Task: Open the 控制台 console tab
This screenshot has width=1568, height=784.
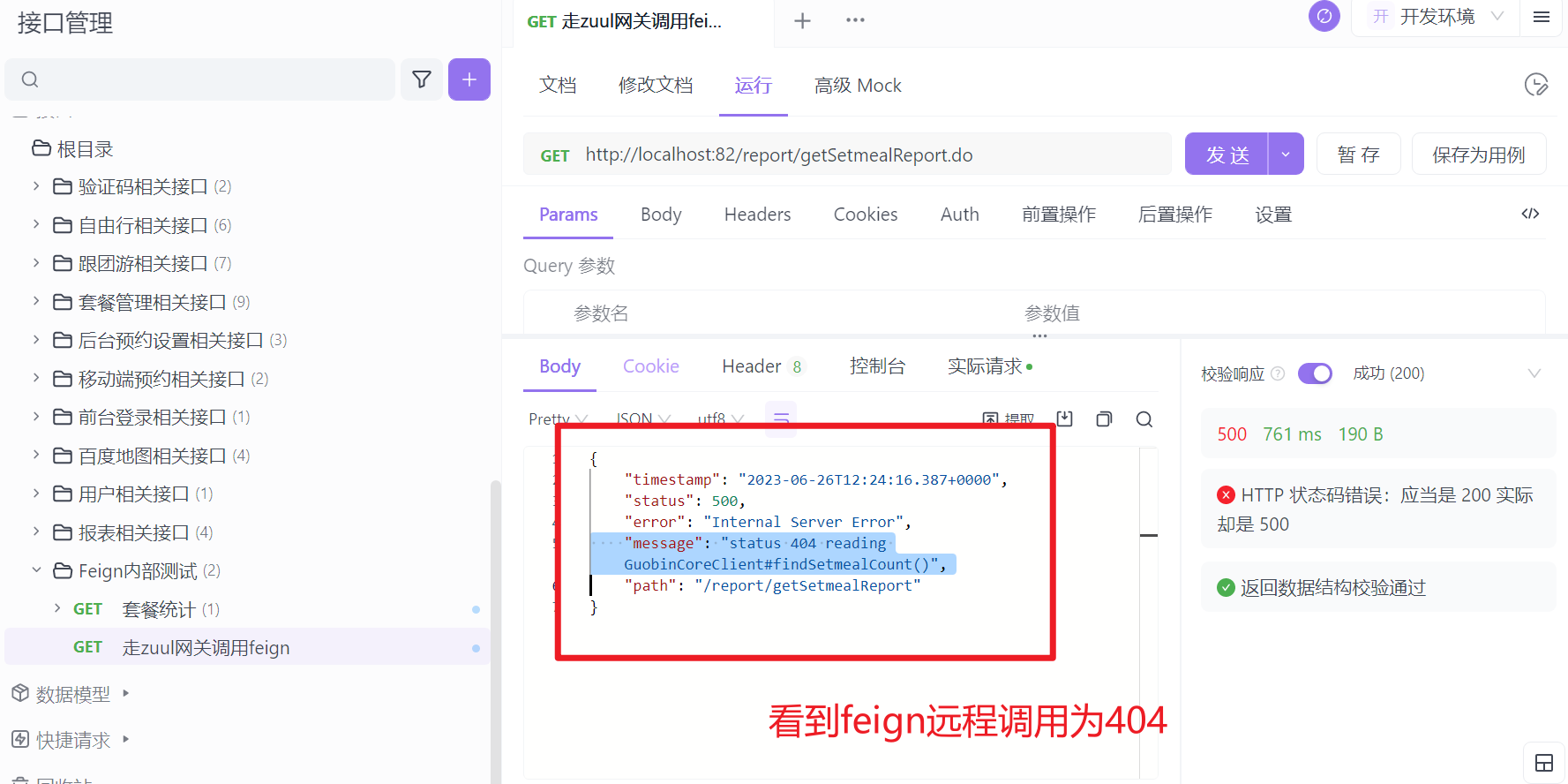Action: tap(877, 366)
